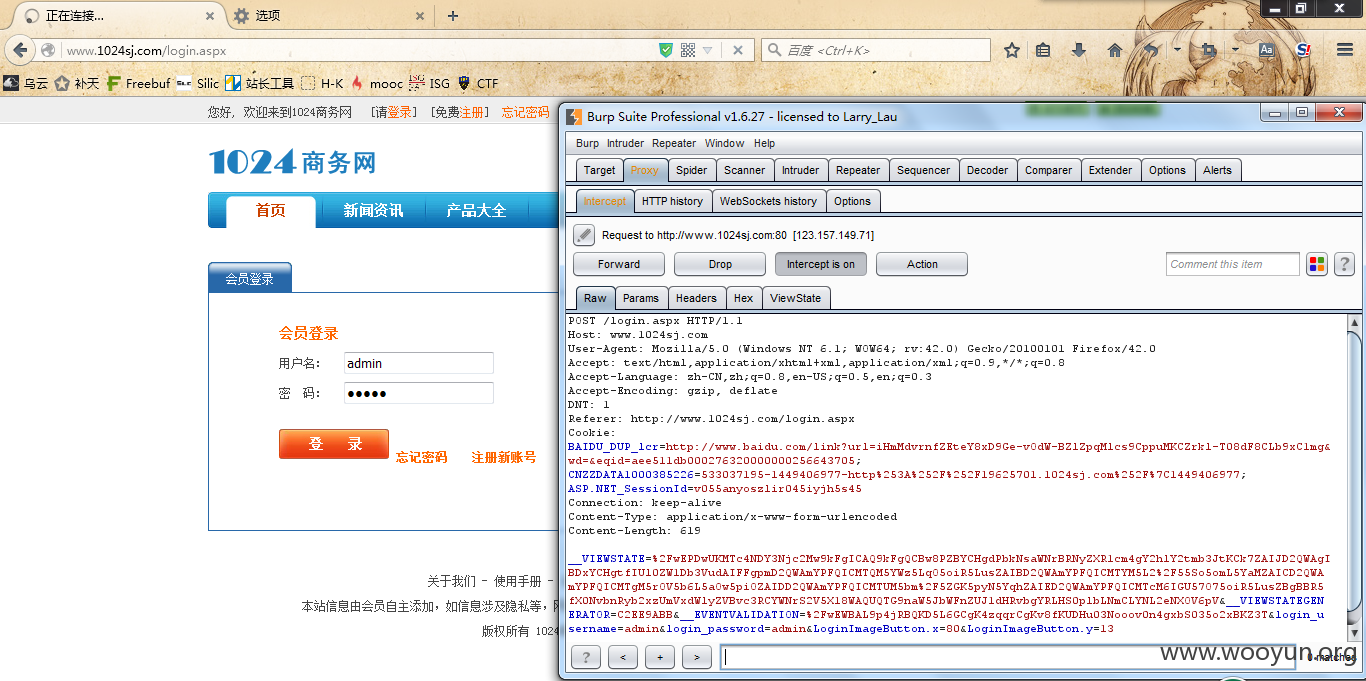Open the highlight color picker in Burp
Viewport: 1366px width, 681px height.
coord(1317,264)
